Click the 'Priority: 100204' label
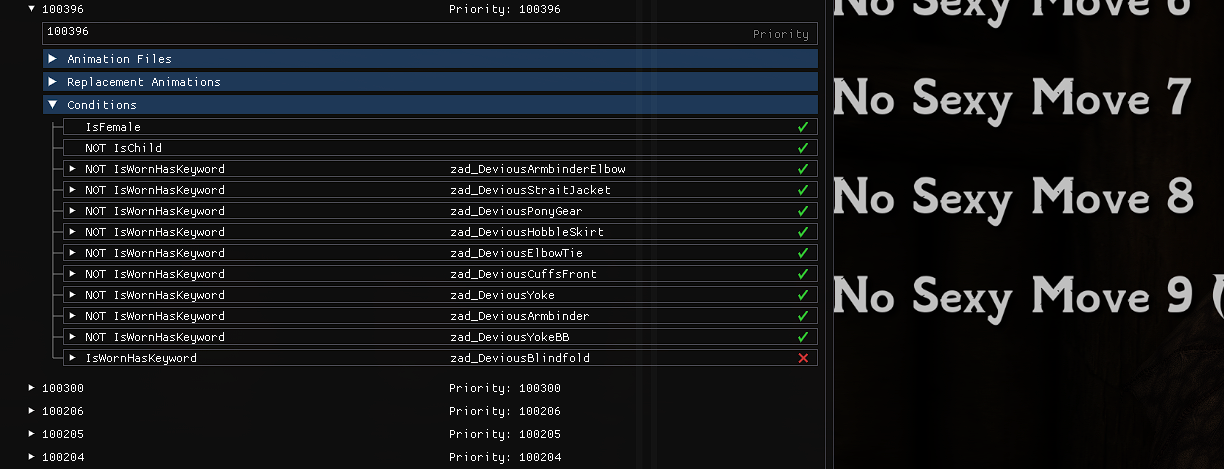The width and height of the screenshot is (1224, 469). (x=505, y=457)
